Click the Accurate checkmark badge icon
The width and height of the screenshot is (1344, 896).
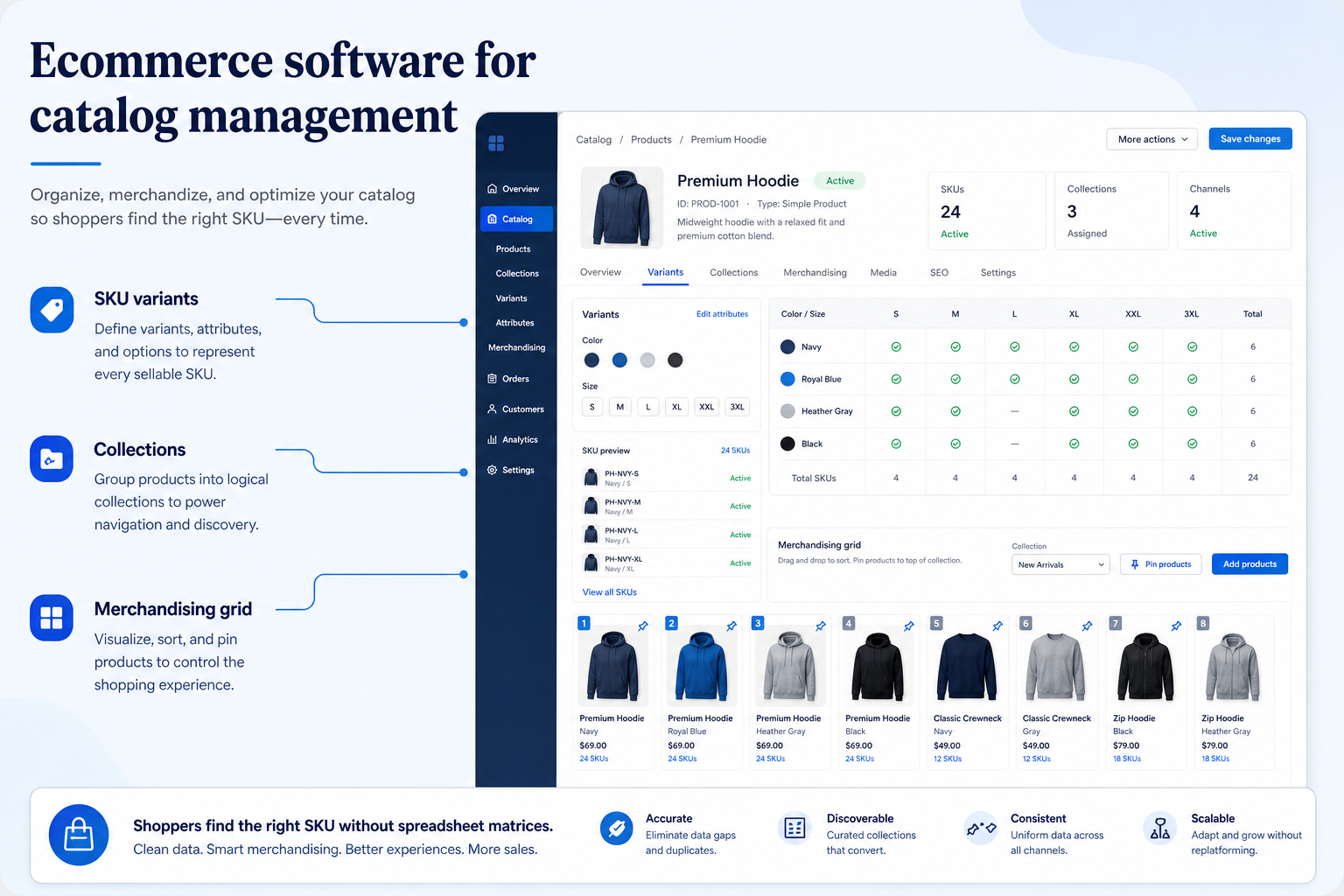[x=616, y=828]
